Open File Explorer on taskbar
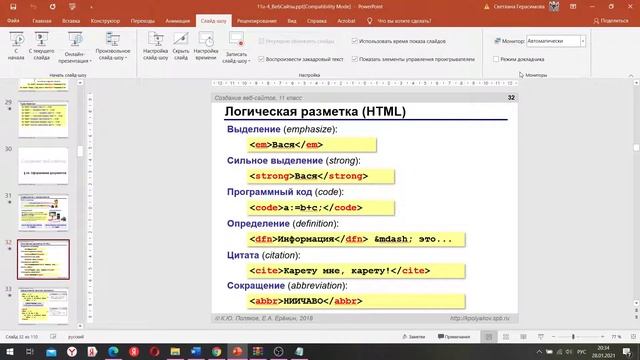This screenshot has height=360, width=640. pos(175,351)
